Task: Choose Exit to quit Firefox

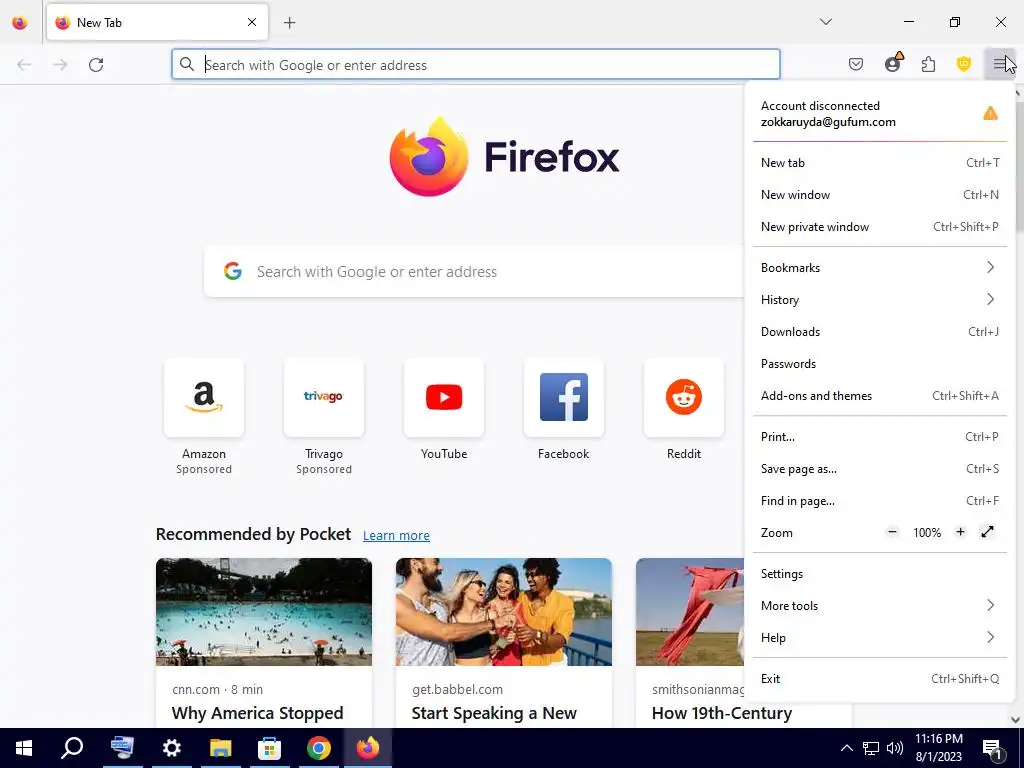Action: [x=880, y=679]
